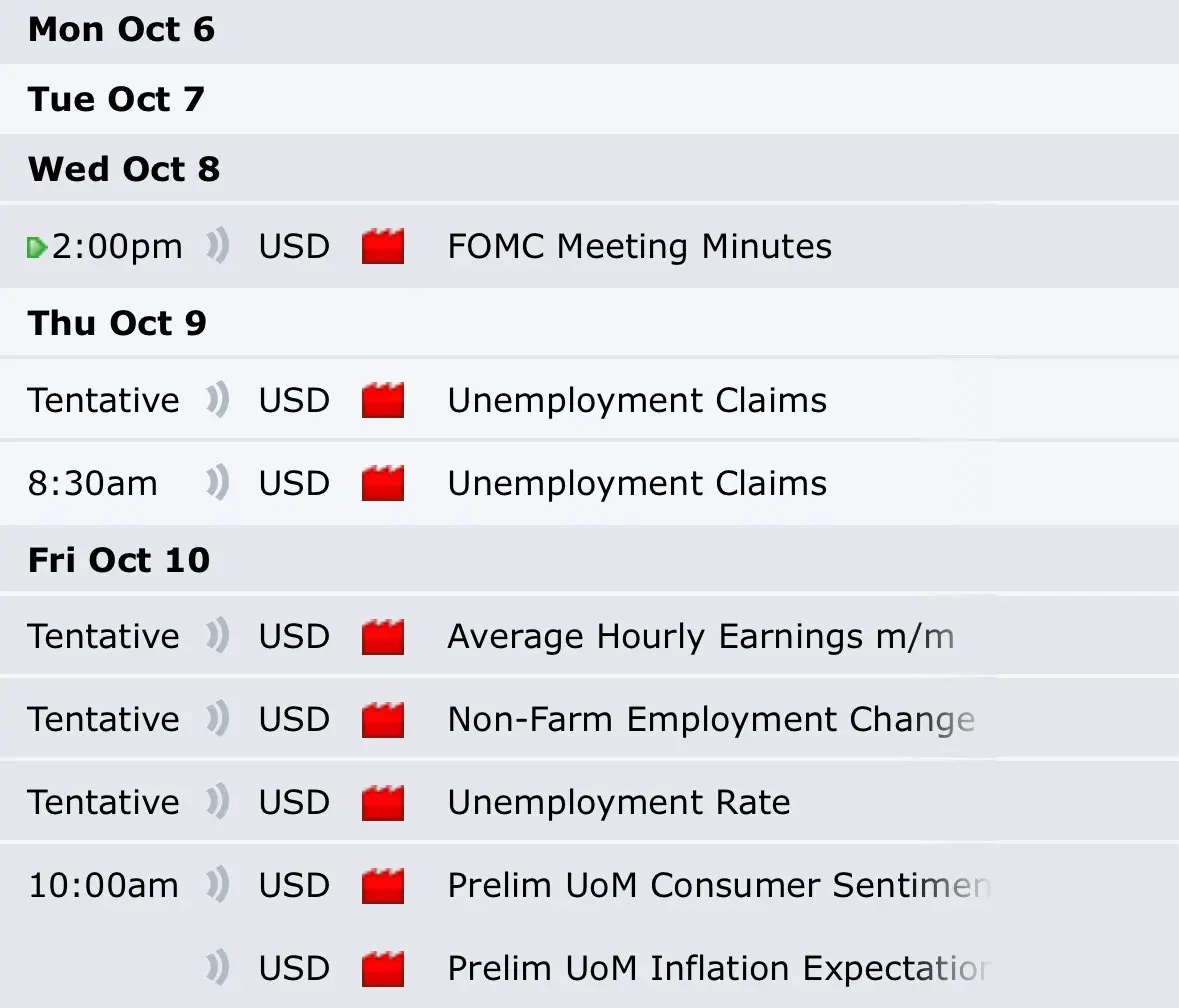Click USD currency in Average Hourly Earnings row
The image size is (1179, 1008).
pyautogui.click(x=294, y=637)
